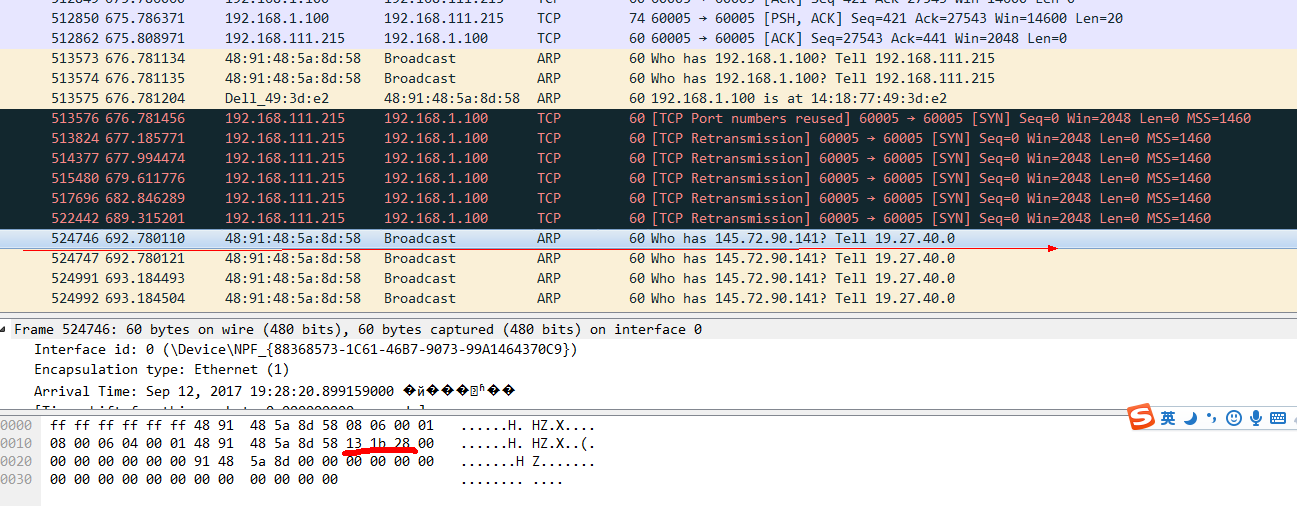Select packet 513575 from Dell_49:3d:e2
Viewport: 1297px width, 506px height.
648,98
